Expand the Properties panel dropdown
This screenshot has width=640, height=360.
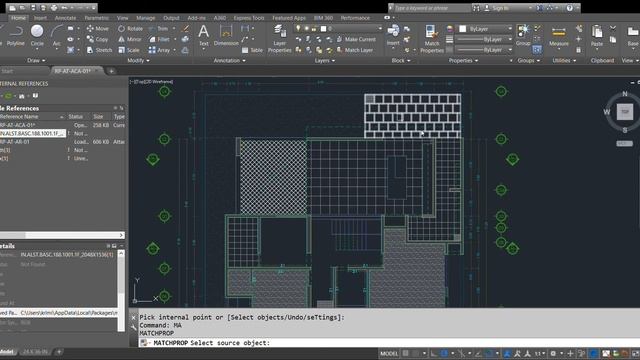tap(463, 60)
